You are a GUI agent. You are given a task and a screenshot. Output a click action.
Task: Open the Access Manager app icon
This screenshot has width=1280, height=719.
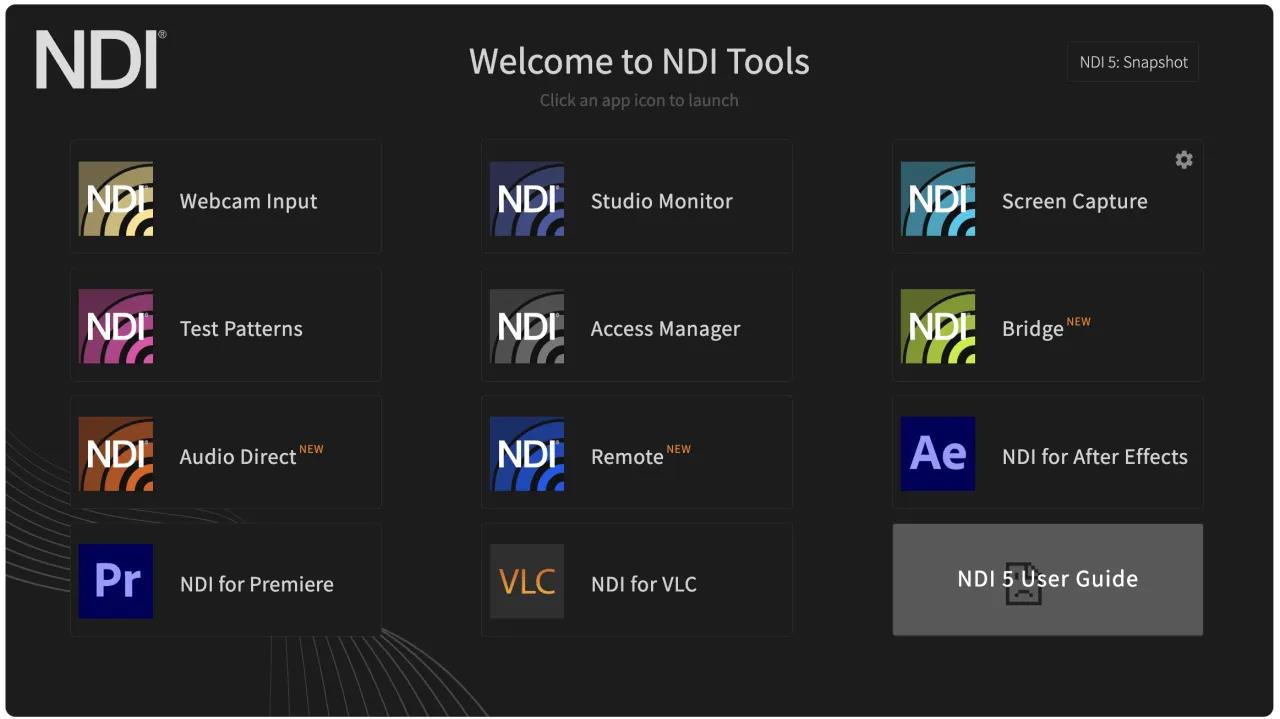[x=527, y=327]
